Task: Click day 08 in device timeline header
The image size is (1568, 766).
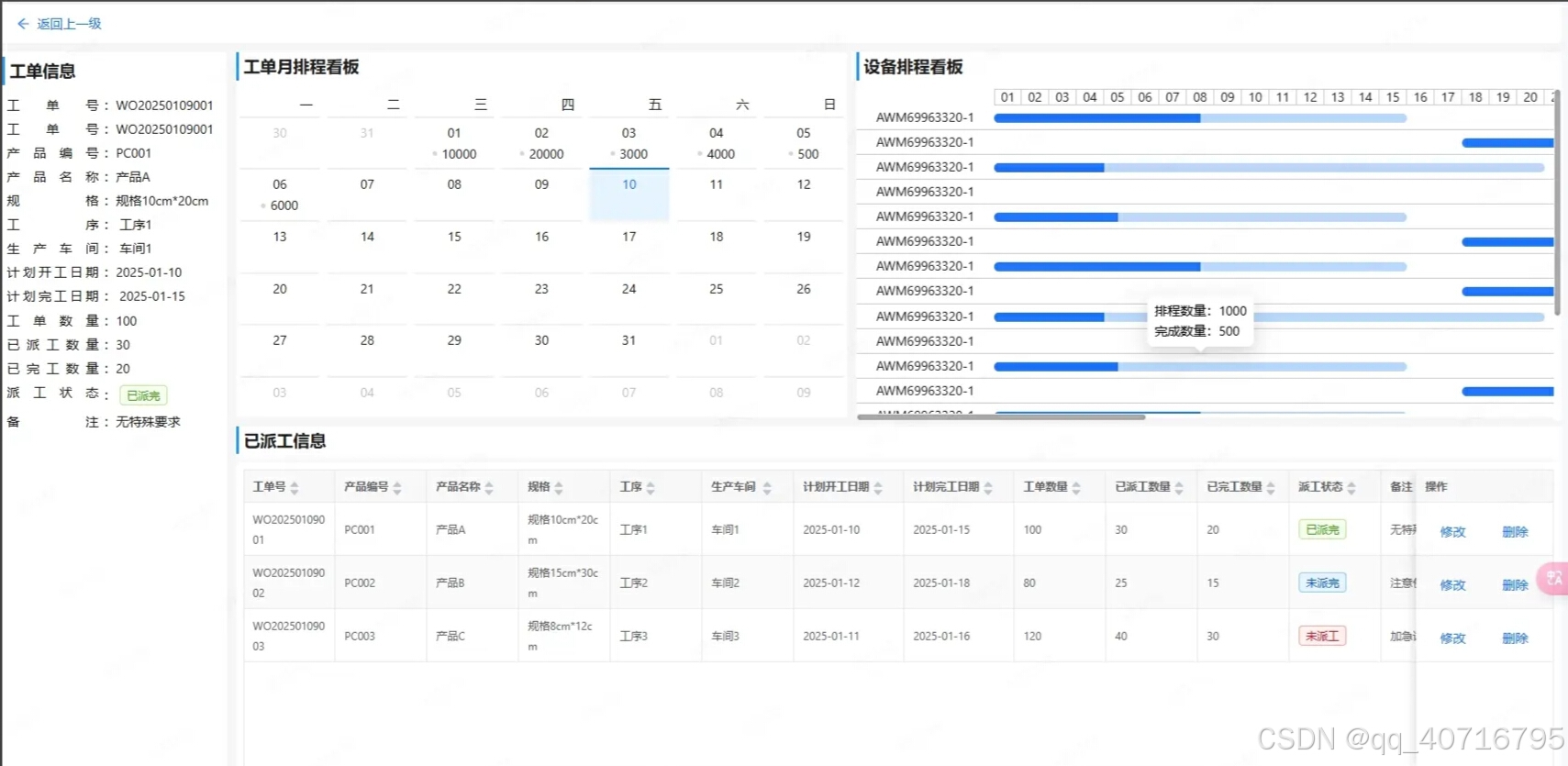Action: (1200, 97)
